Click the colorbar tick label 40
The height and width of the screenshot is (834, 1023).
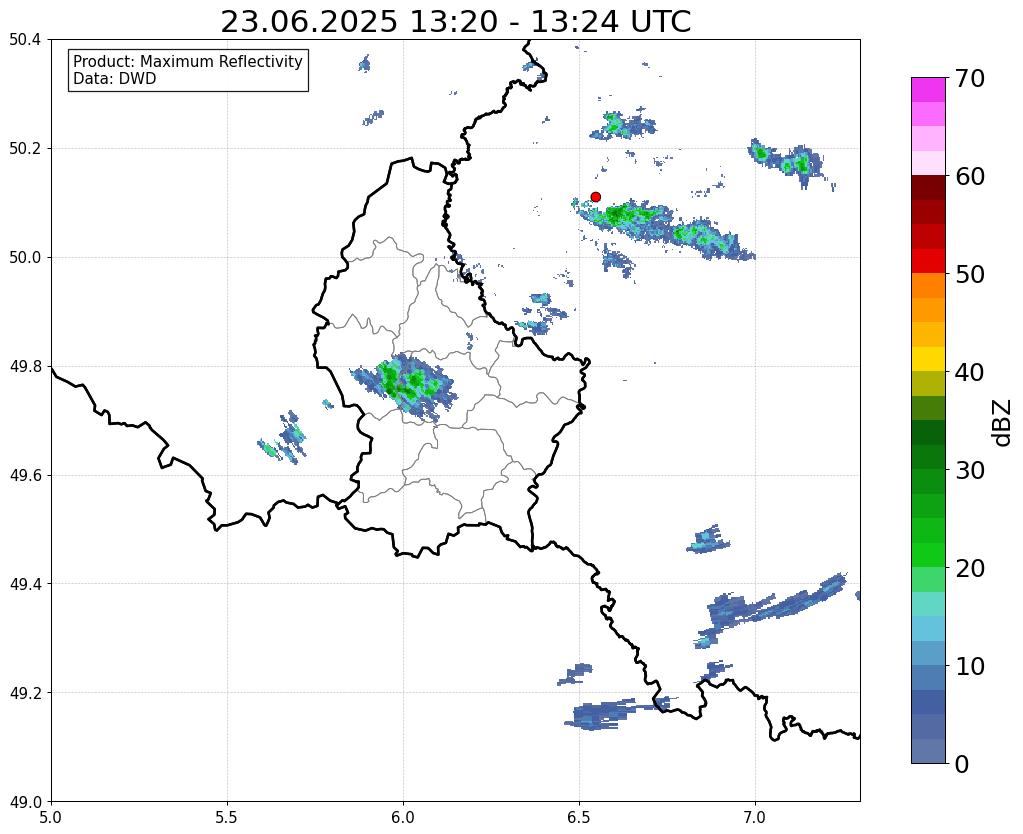pyautogui.click(x=970, y=372)
